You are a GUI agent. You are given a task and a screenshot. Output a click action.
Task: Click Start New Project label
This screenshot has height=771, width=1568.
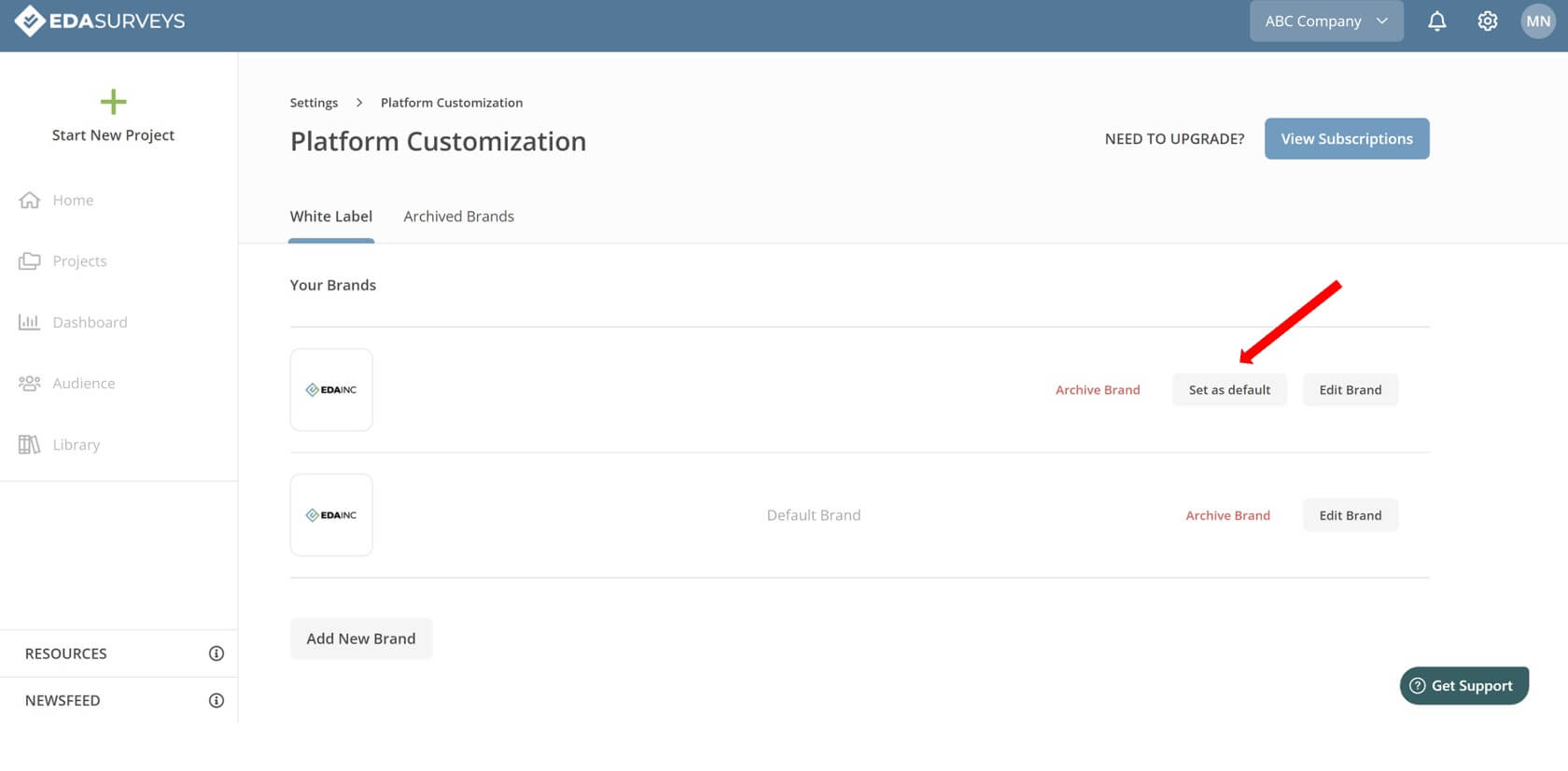pos(113,135)
